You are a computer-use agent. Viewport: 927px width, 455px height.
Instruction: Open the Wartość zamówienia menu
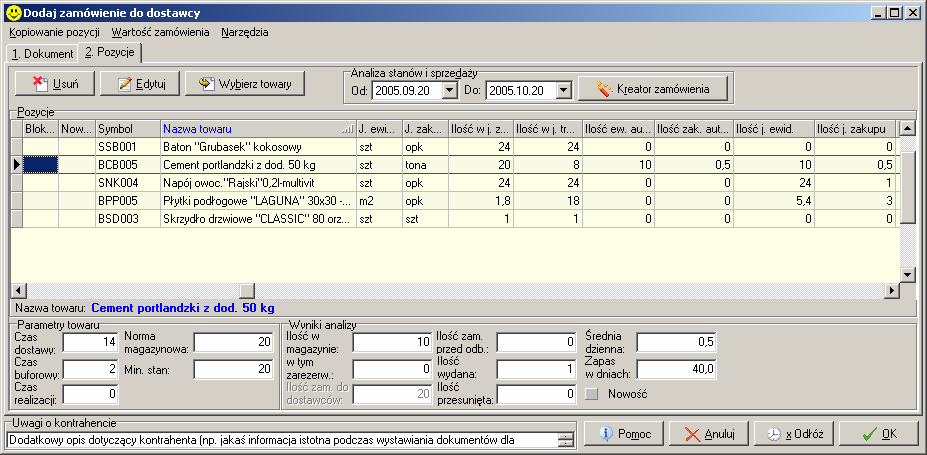tap(161, 32)
